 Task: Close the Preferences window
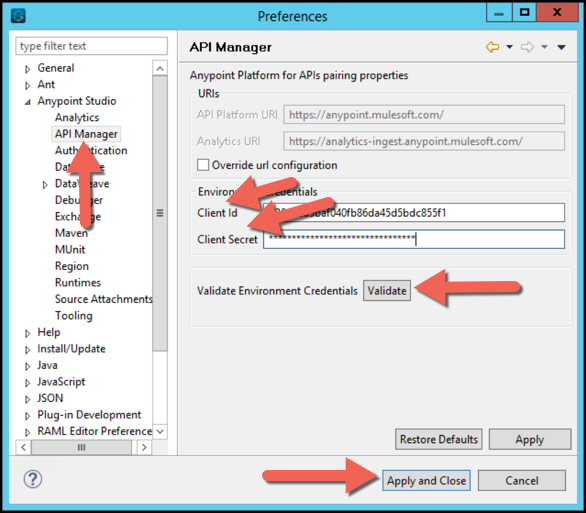point(557,13)
